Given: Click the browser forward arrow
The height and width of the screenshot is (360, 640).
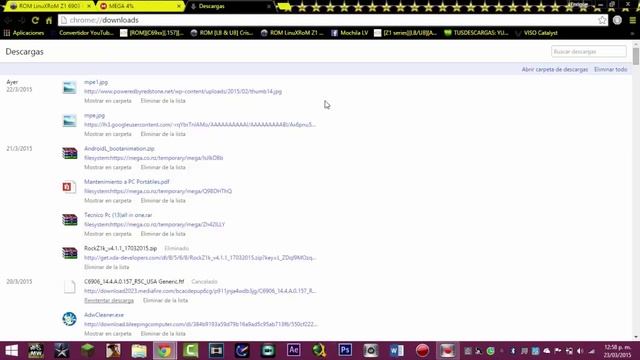Looking at the screenshot, I should pyautogui.click(x=21, y=20).
